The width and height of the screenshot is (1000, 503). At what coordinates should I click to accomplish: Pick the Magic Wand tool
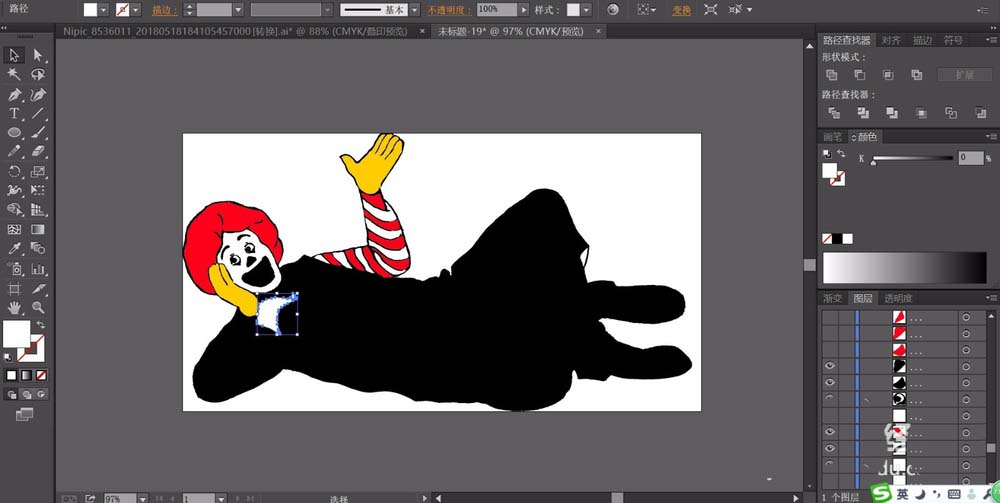point(15,74)
